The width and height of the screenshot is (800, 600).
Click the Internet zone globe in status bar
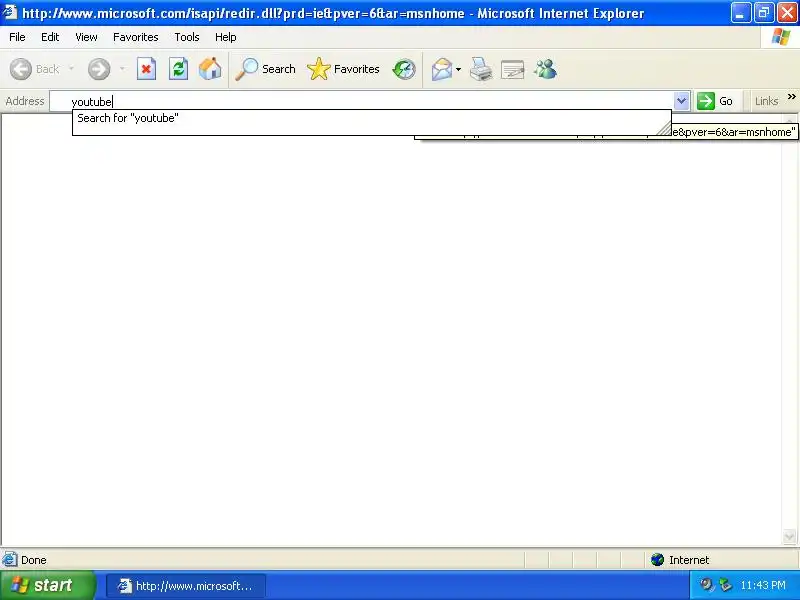pos(658,560)
